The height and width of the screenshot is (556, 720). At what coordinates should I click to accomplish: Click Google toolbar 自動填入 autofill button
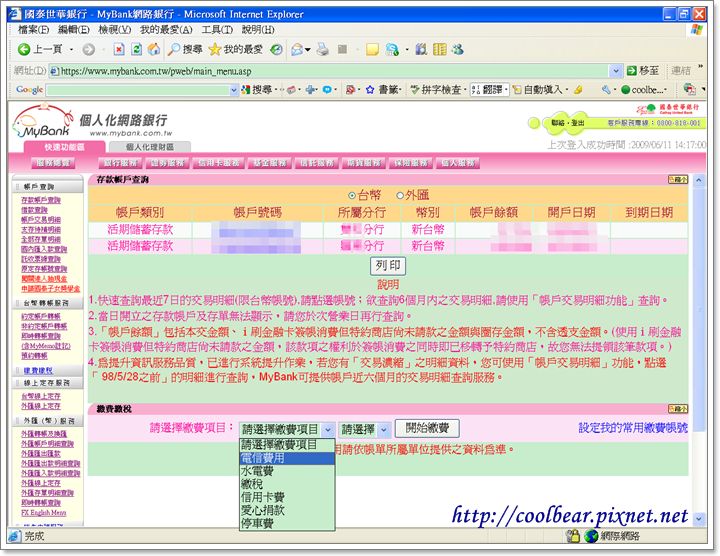538,90
